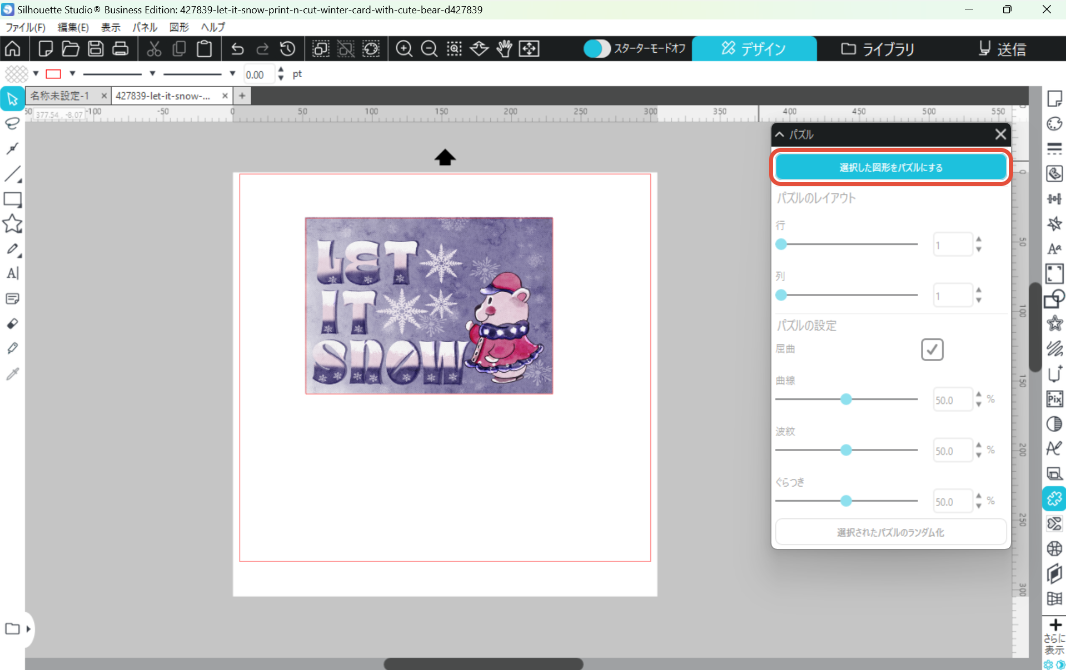Open the 表示 menu
1066x670 pixels.
[111, 27]
